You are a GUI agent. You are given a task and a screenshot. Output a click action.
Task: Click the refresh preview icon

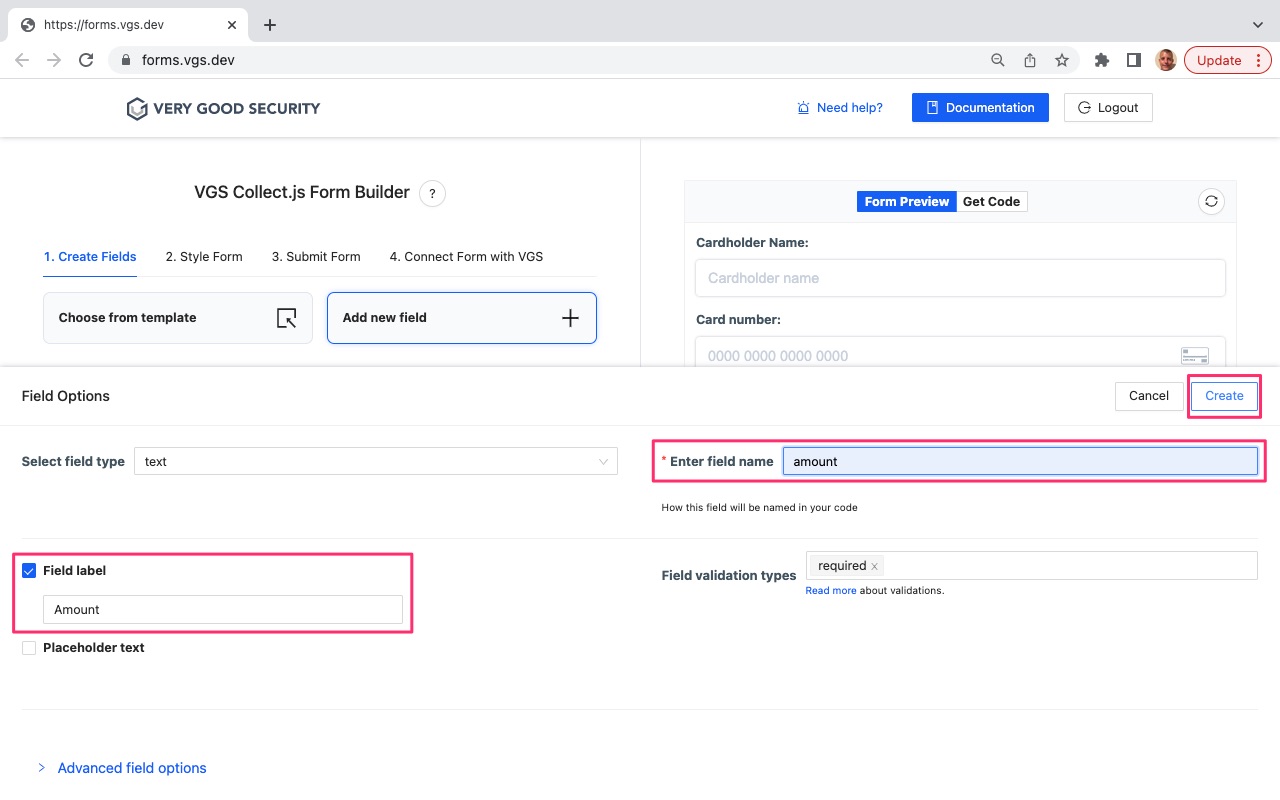1211,201
